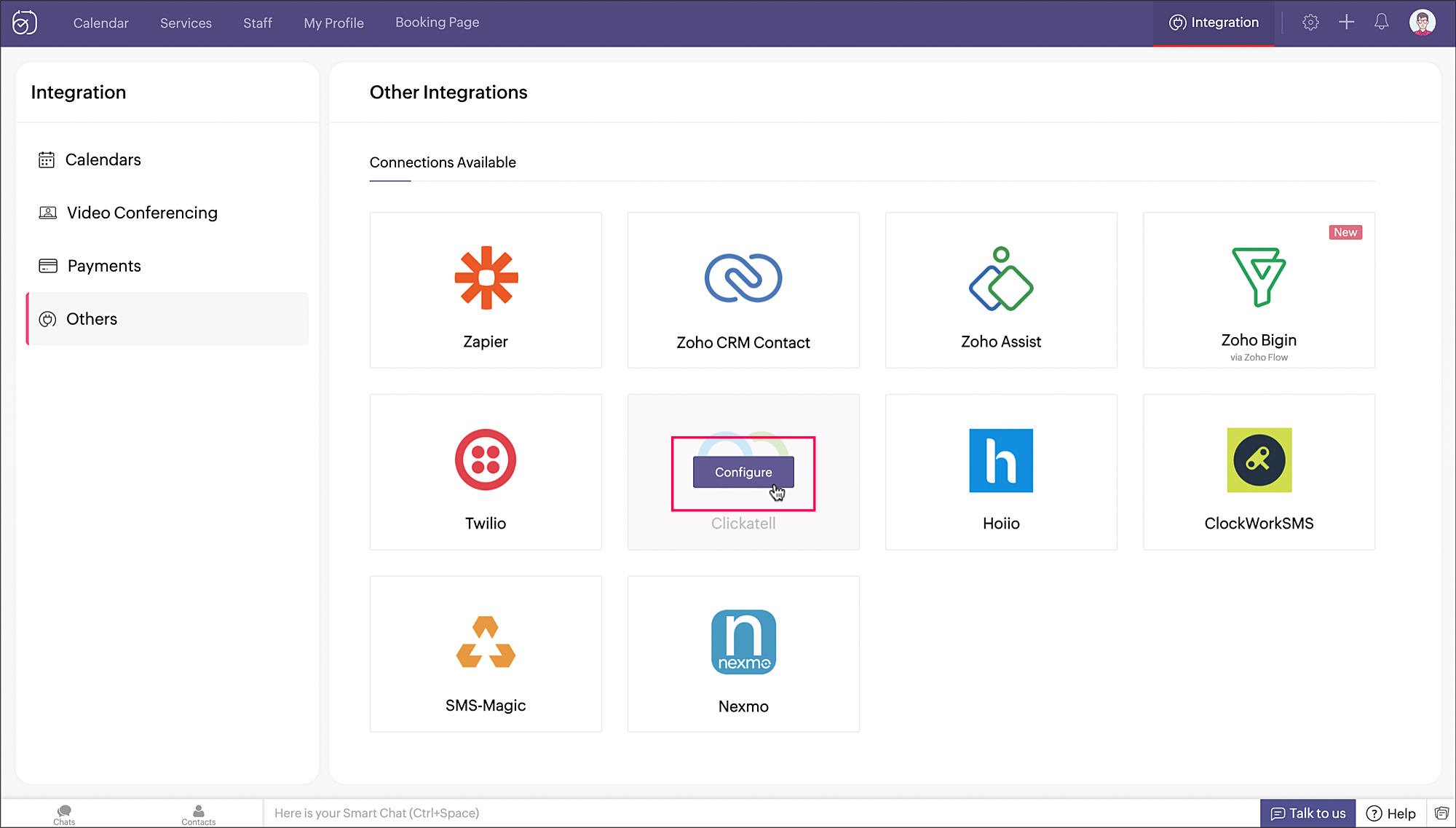
Task: Open Chats in bottom bar
Action: coord(64,815)
